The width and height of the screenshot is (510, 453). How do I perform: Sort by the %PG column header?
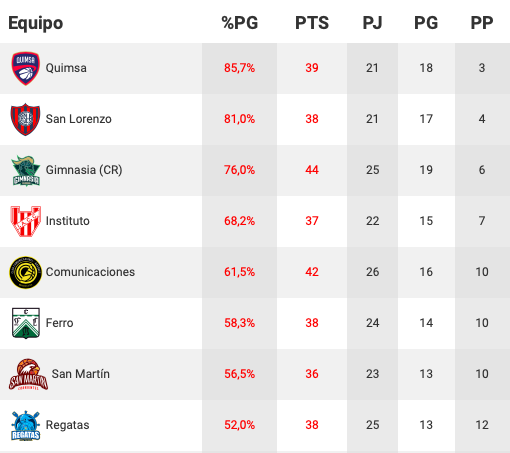click(240, 23)
